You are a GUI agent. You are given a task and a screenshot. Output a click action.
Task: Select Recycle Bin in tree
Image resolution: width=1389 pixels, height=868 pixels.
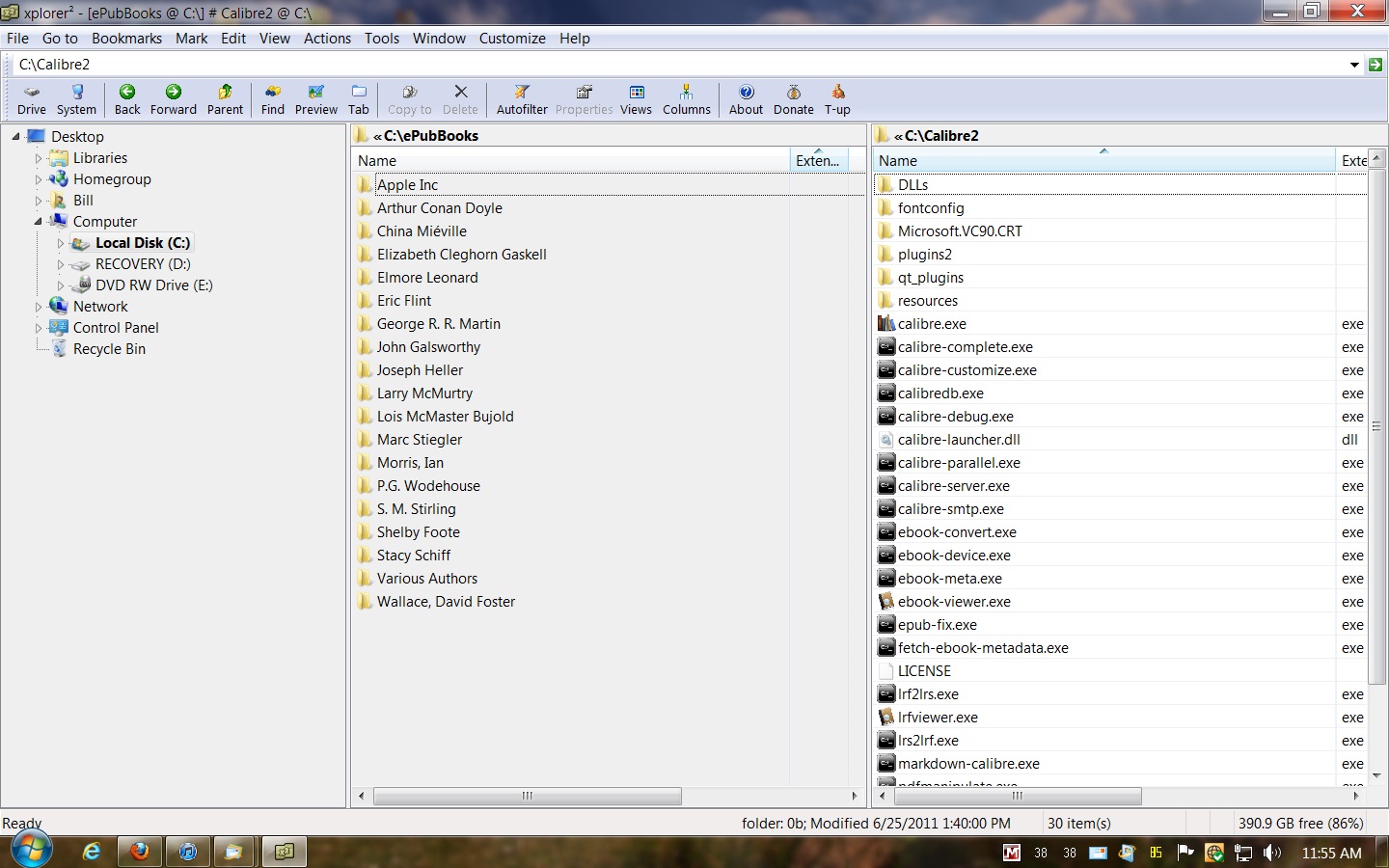109,349
